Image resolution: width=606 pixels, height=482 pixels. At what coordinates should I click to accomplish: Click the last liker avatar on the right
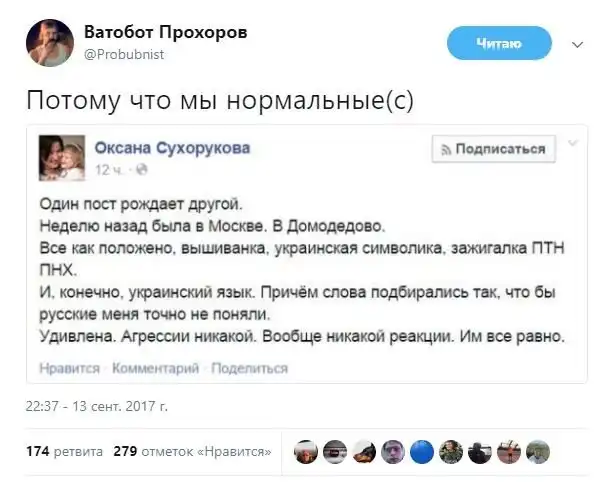click(x=538, y=452)
